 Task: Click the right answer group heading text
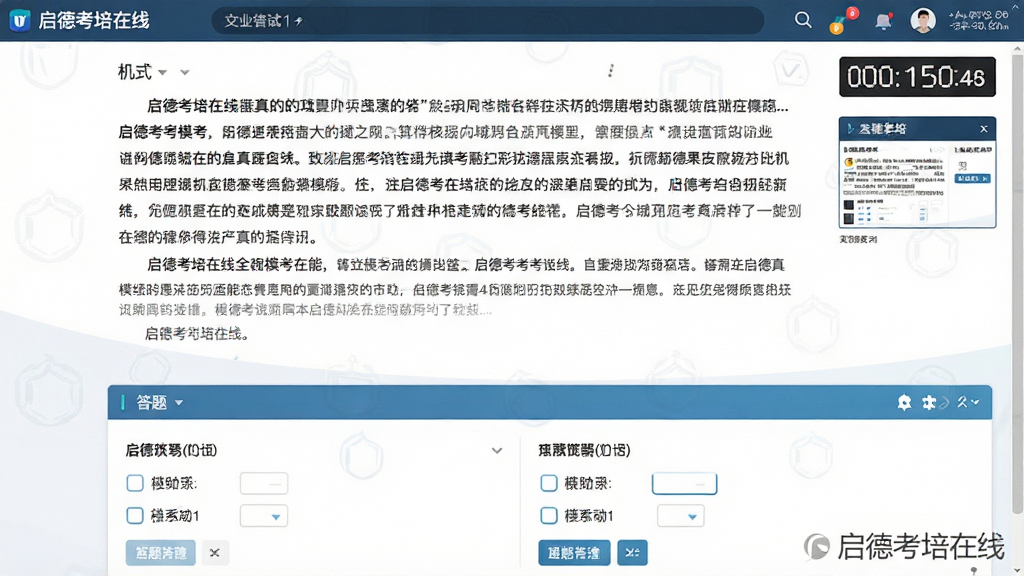pos(584,450)
